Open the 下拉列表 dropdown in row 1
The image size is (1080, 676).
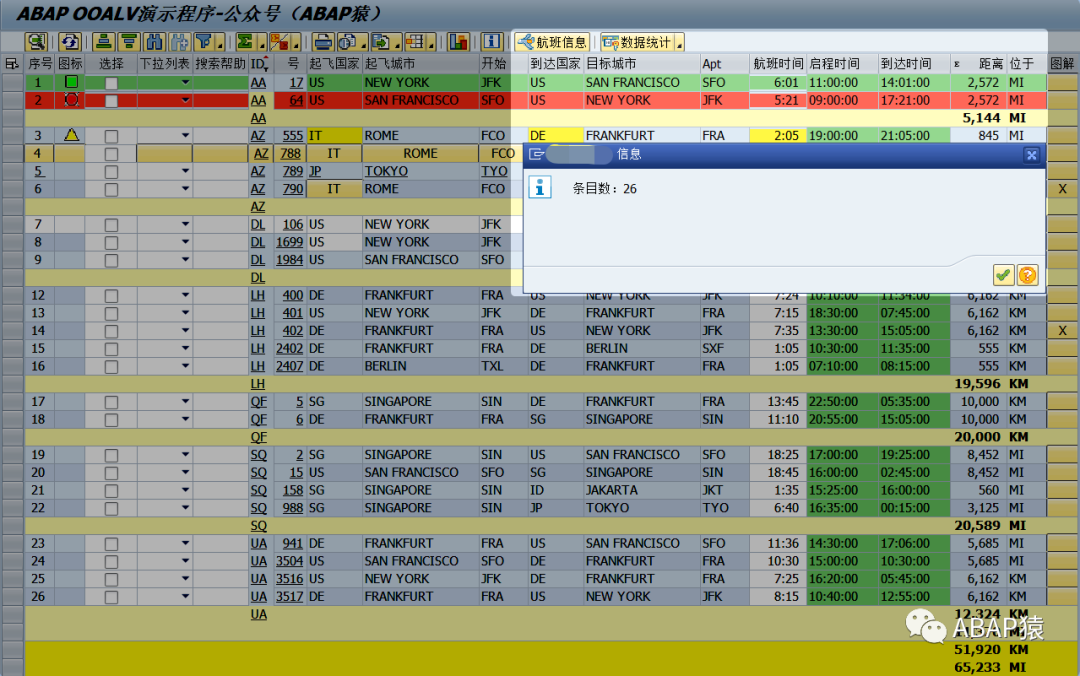[185, 83]
